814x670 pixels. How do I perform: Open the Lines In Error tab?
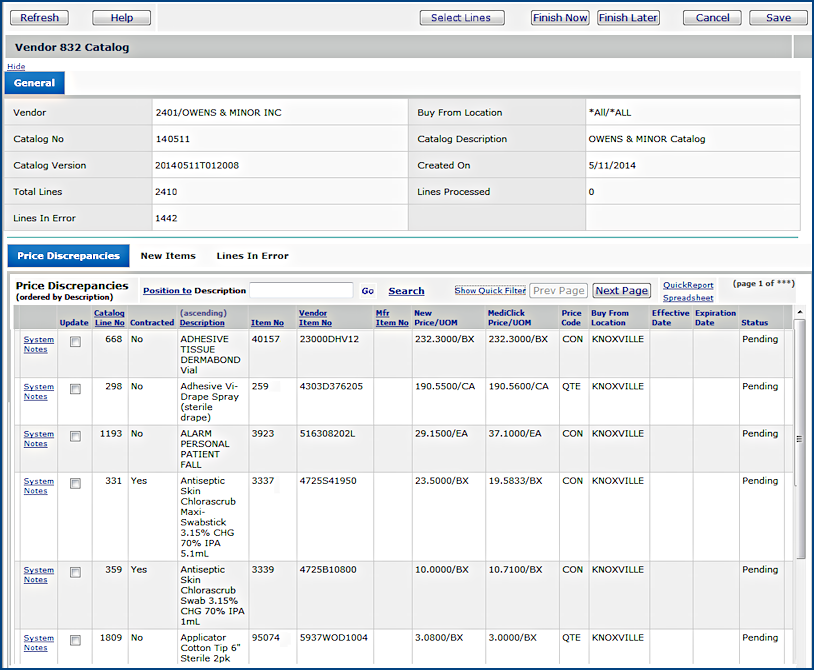(252, 256)
